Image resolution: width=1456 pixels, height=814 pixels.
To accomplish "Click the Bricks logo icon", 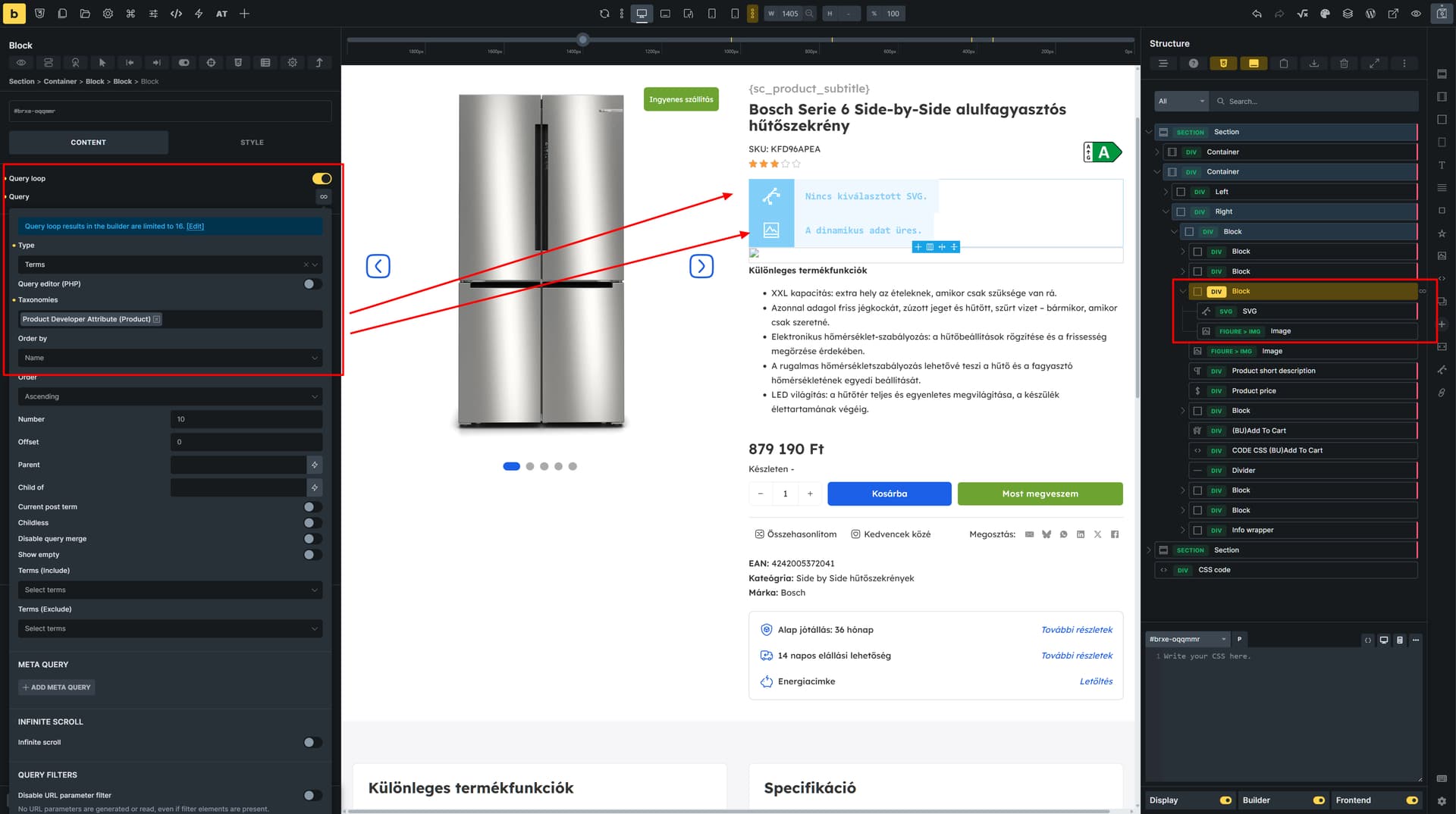I will coord(14,14).
